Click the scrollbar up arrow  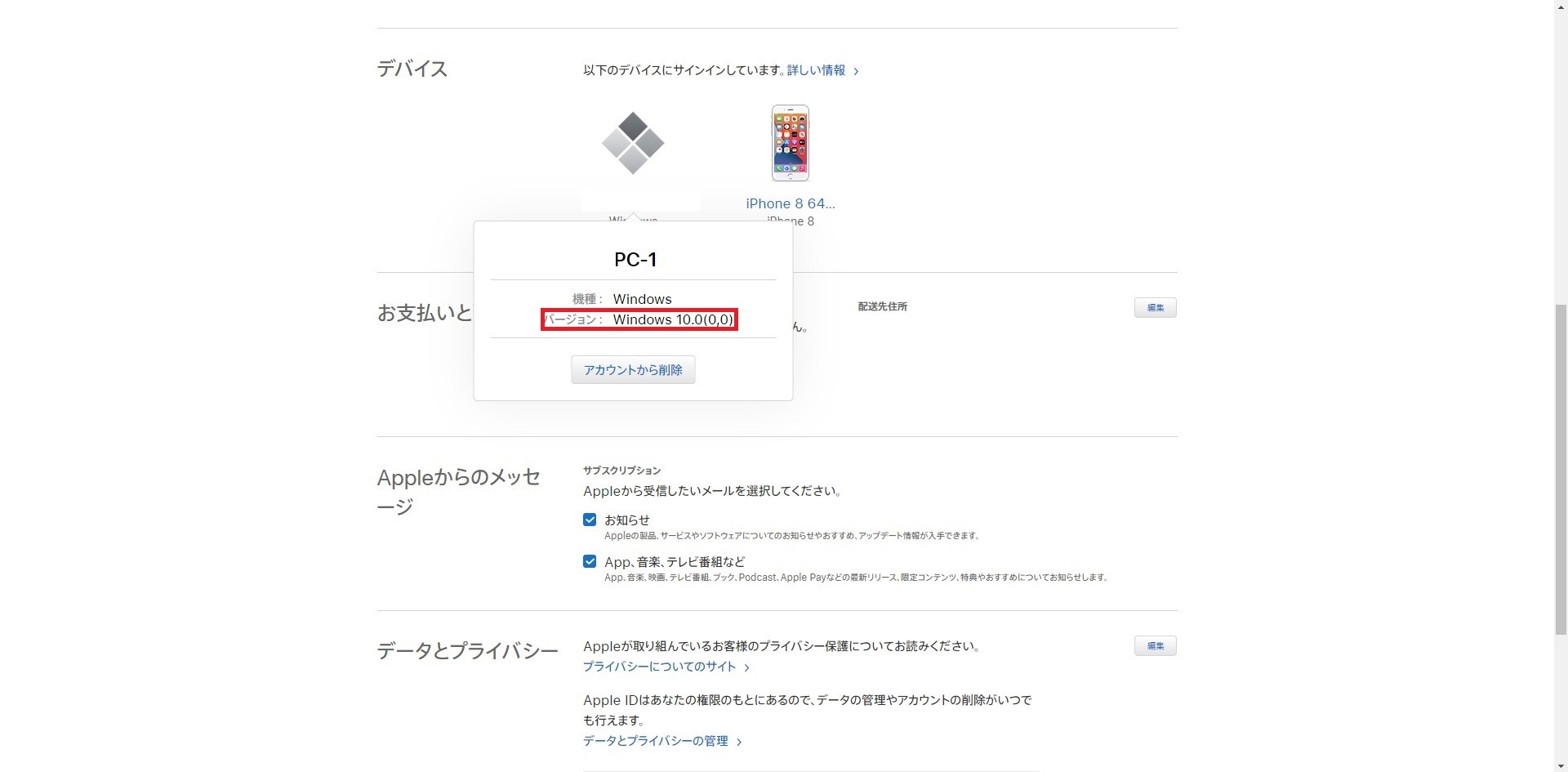[1561, 7]
